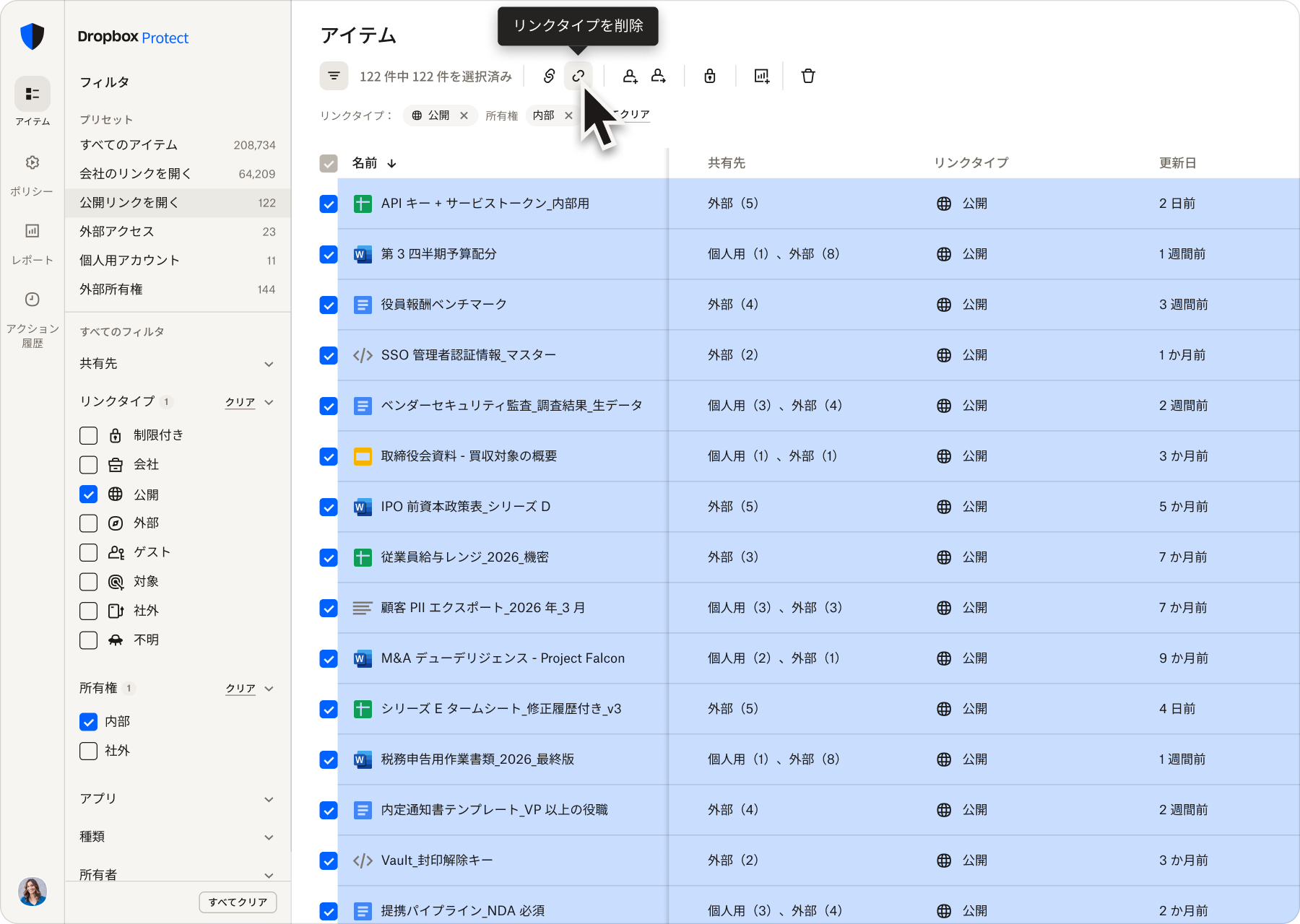Click doc icon of 役員報酬ベンチマーク

pos(363,305)
